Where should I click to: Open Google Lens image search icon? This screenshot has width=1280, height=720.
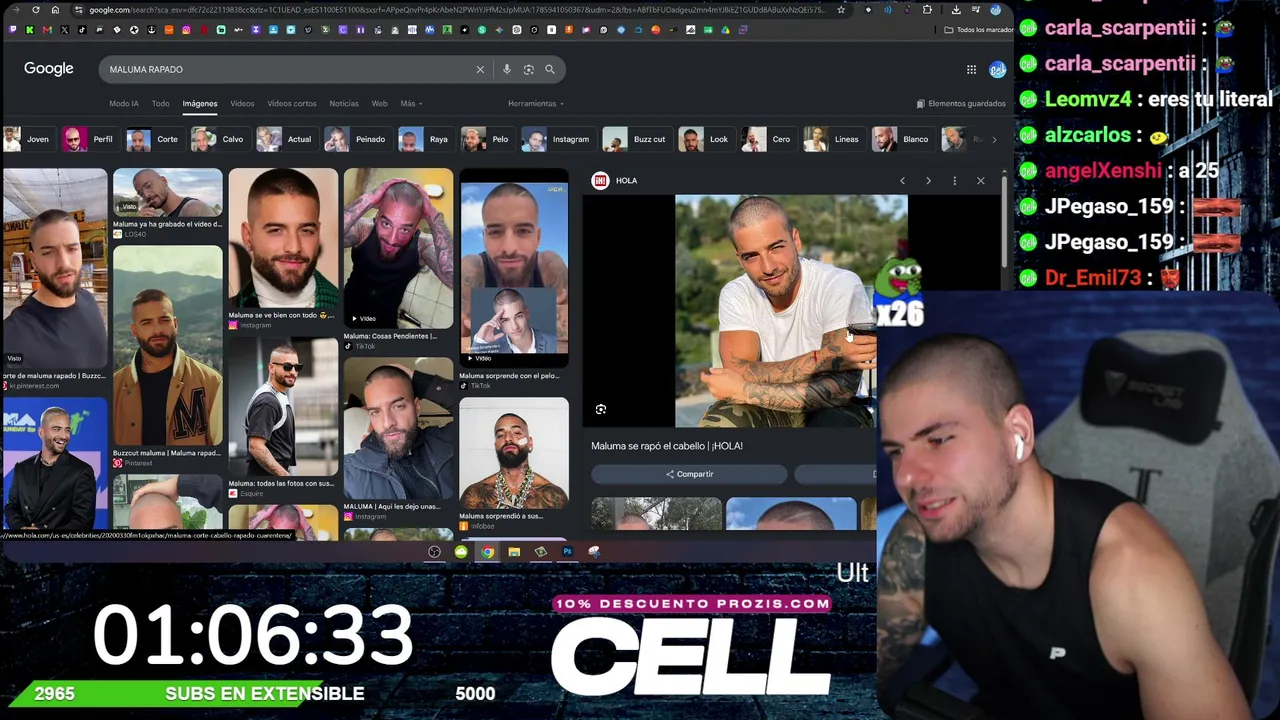(528, 69)
